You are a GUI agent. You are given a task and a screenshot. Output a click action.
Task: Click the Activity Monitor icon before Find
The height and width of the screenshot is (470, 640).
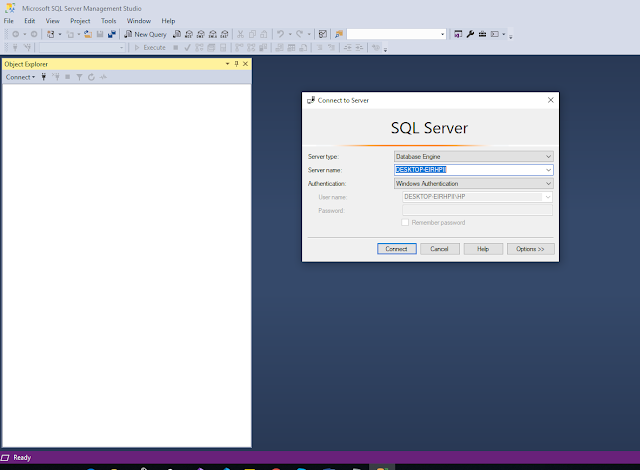(322, 34)
